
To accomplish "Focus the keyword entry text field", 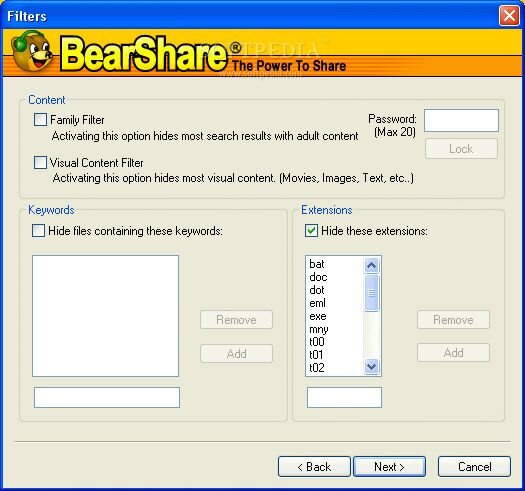I will coord(107,398).
